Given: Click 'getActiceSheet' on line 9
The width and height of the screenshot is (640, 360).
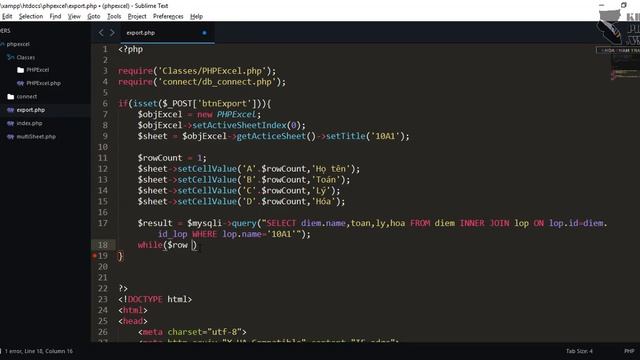Looking at the screenshot, I should [x=271, y=136].
